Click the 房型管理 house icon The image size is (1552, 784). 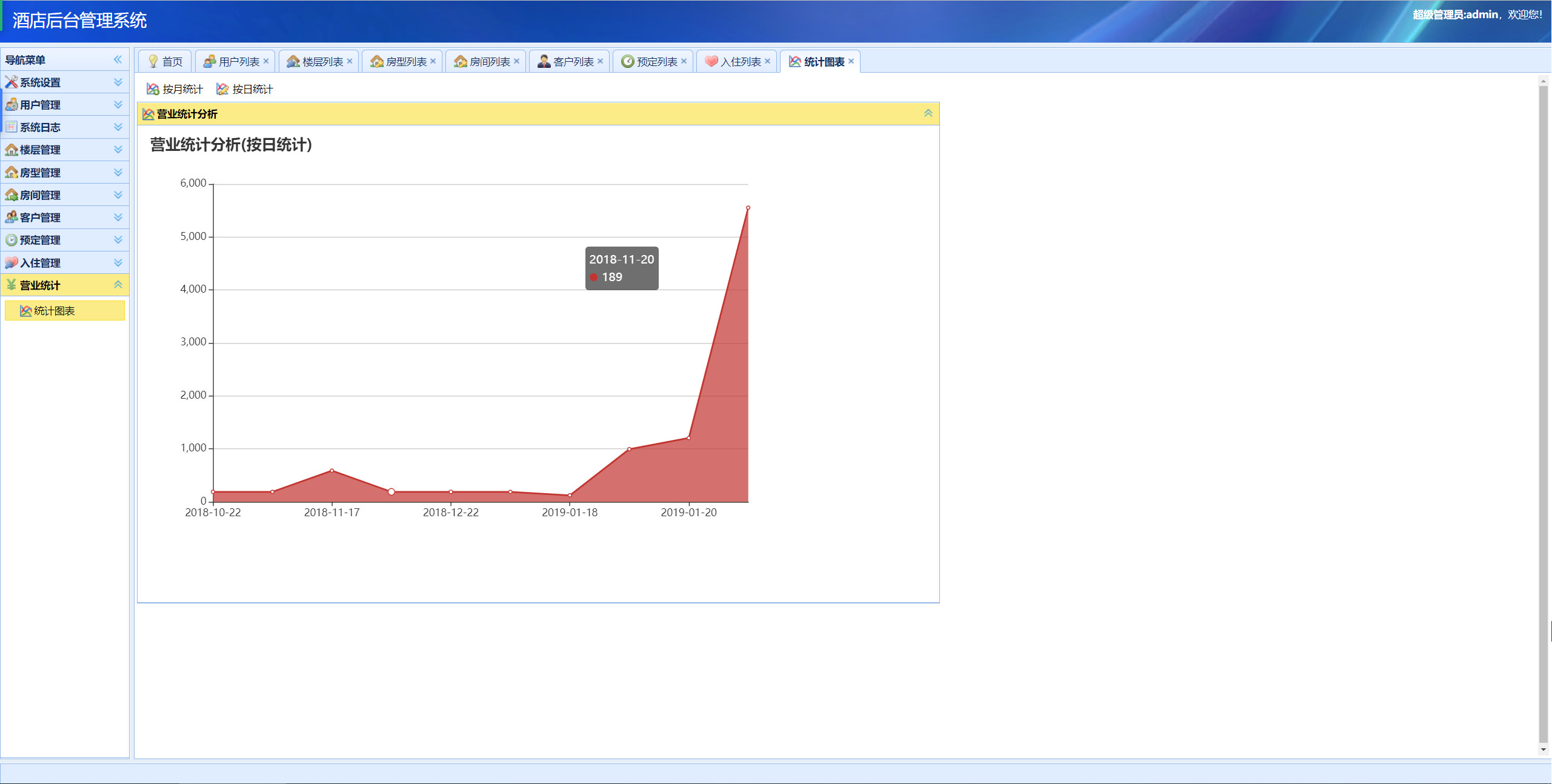point(11,172)
